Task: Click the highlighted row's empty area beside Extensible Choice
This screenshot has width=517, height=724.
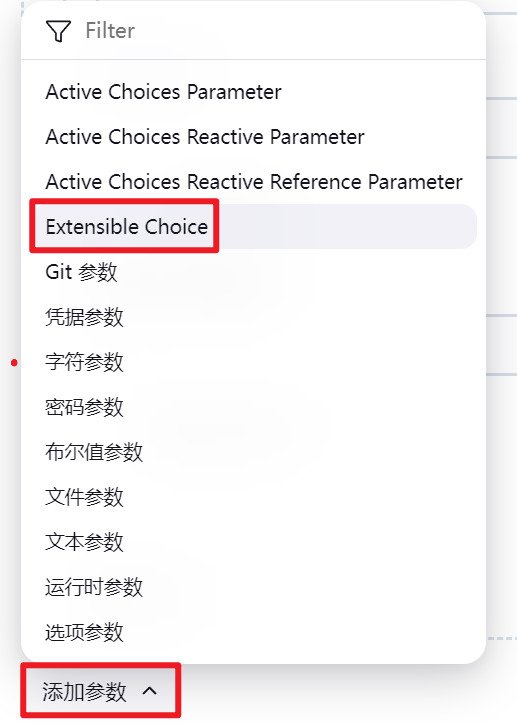Action: point(346,226)
